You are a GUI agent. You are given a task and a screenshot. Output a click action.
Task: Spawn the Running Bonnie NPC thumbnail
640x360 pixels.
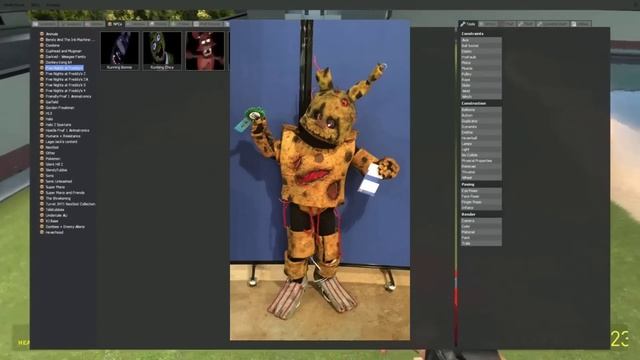(x=120, y=51)
